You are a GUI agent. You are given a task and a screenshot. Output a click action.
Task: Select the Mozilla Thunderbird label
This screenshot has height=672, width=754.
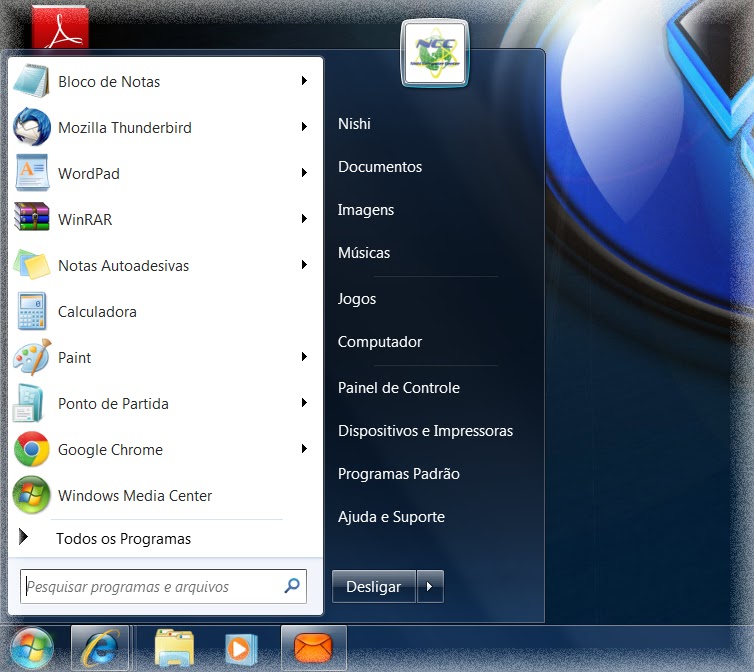click(x=125, y=127)
